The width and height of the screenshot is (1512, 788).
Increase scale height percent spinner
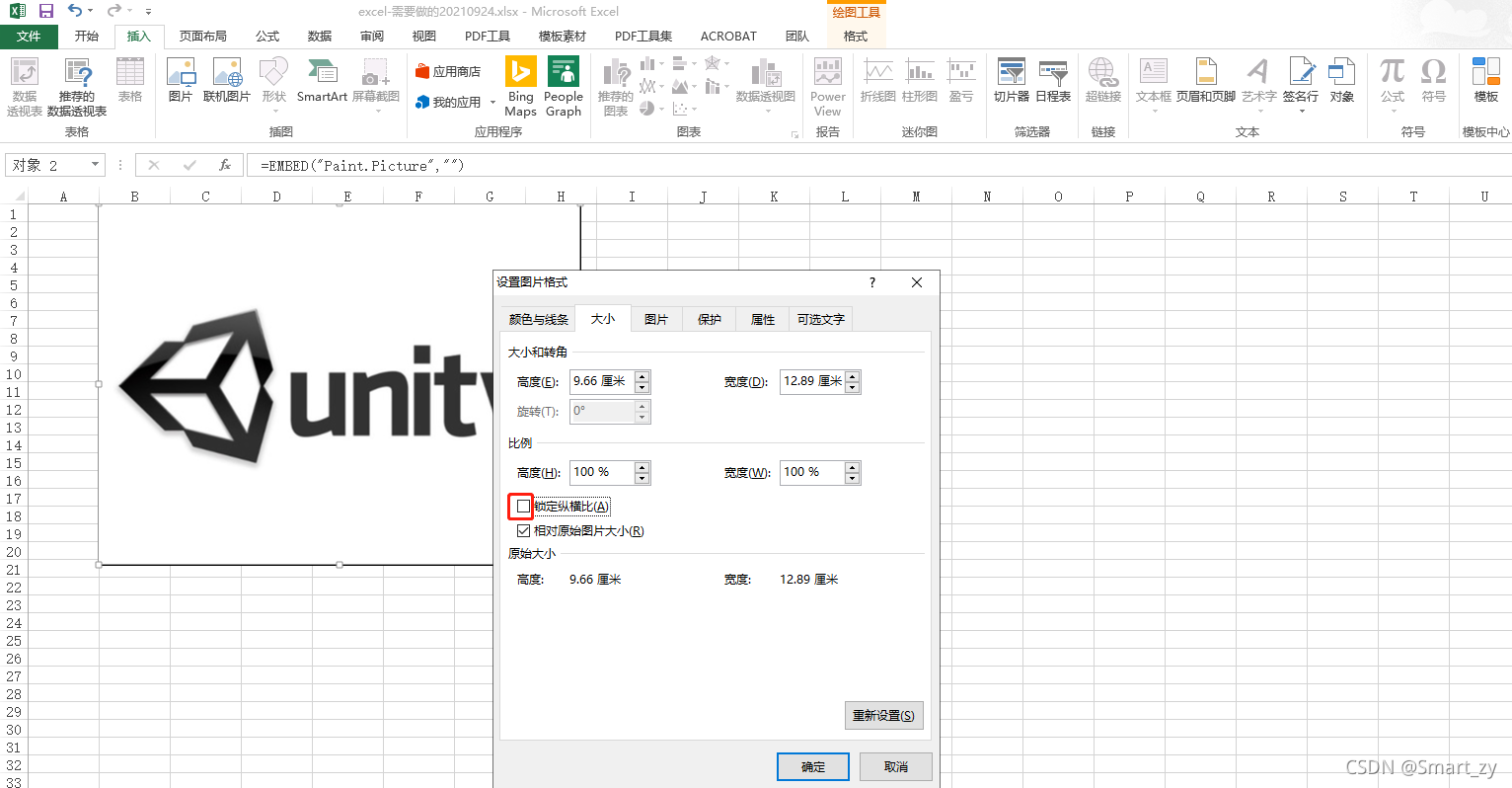pos(643,467)
